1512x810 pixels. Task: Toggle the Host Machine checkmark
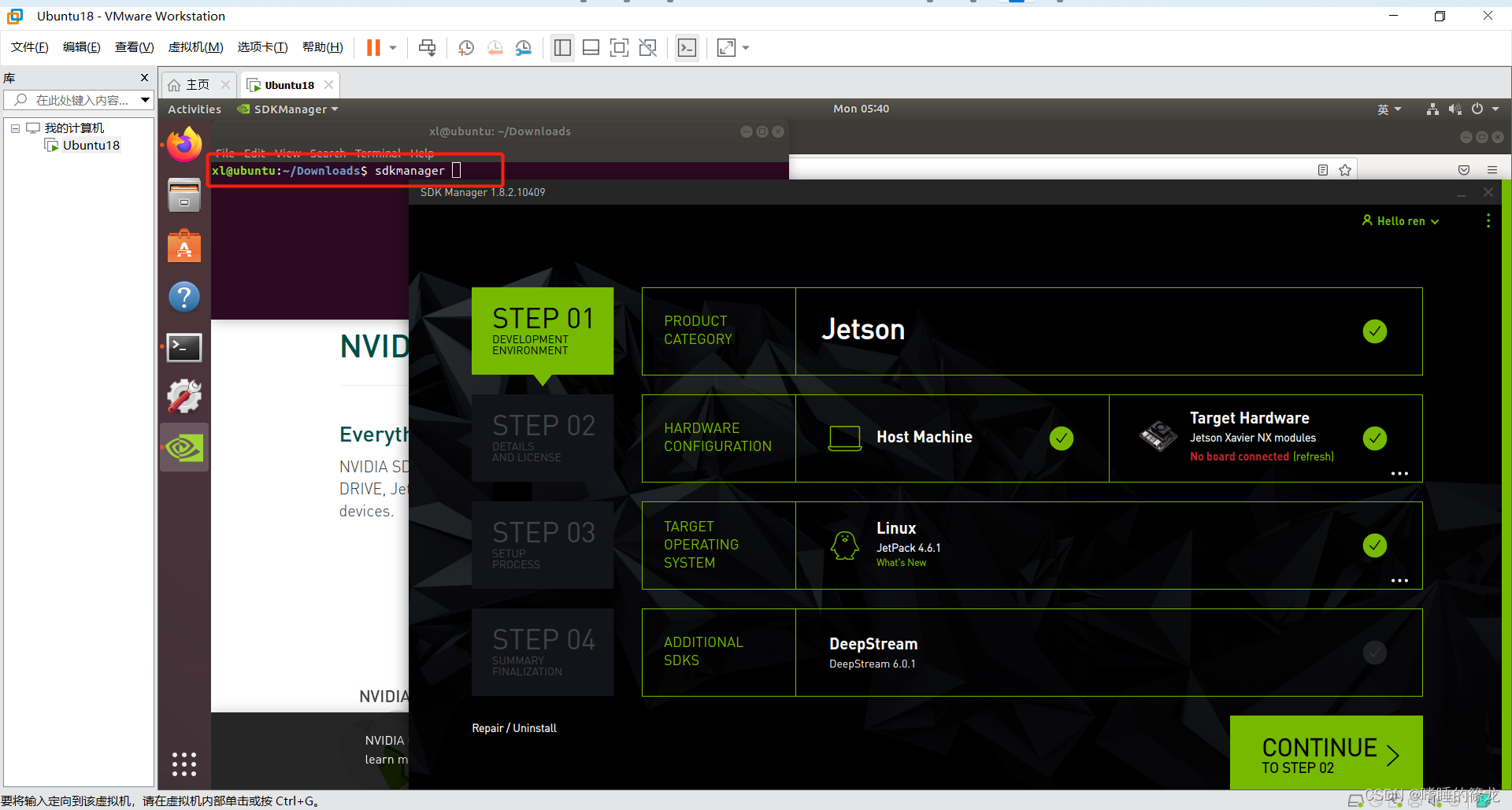(1062, 438)
